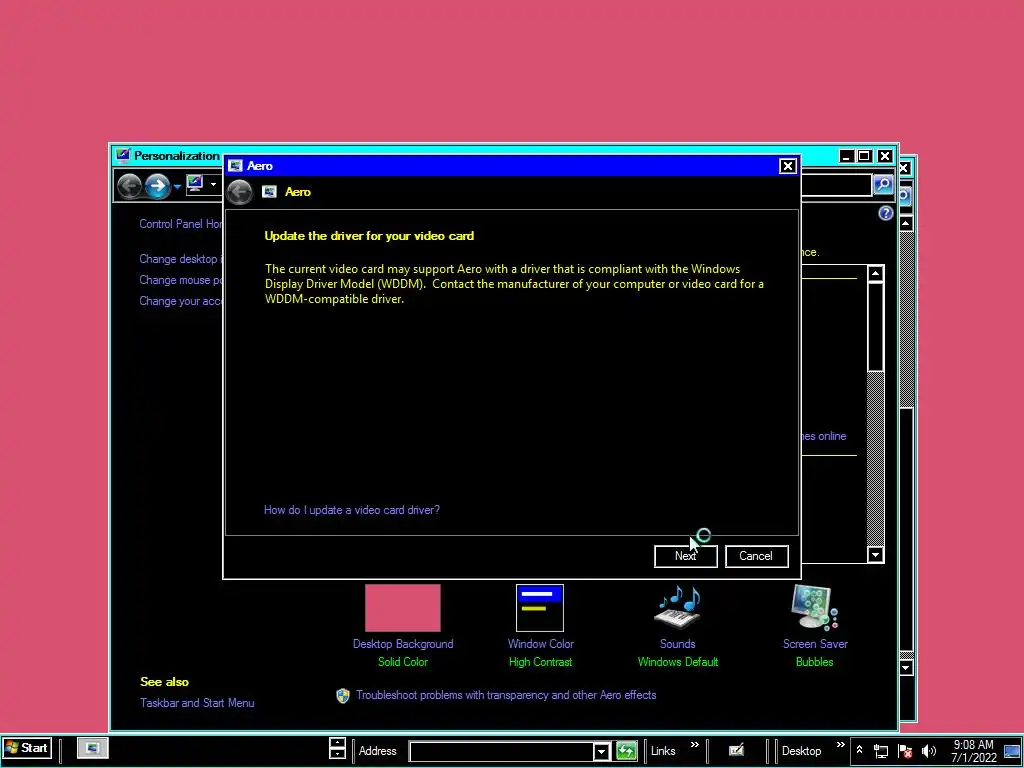The height and width of the screenshot is (768, 1024).
Task: Open 'Change mouse' pointers link in sidebar
Action: coord(181,280)
